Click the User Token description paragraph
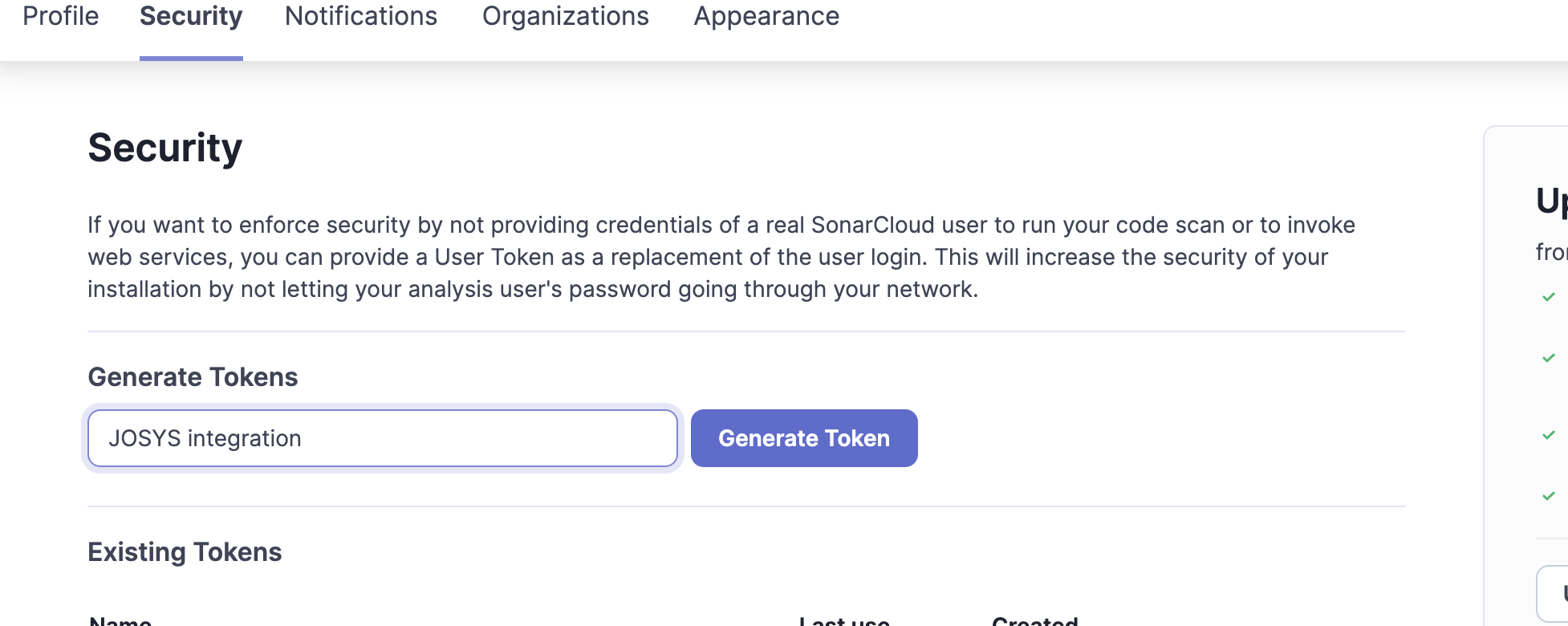The width and height of the screenshot is (1568, 626). 722,257
